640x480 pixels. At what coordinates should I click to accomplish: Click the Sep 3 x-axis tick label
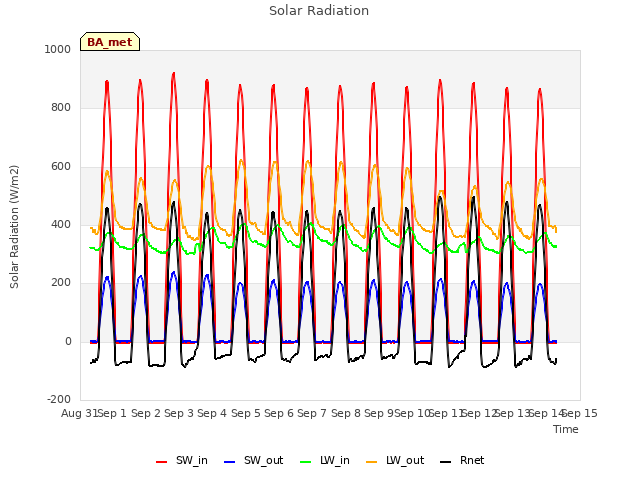[x=179, y=413]
